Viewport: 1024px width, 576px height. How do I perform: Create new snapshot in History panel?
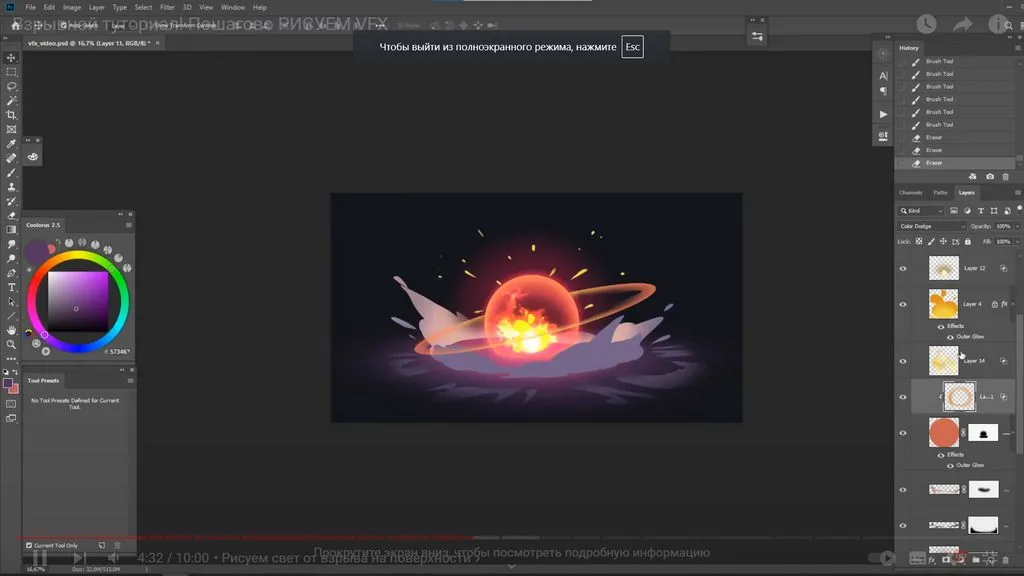[x=990, y=176]
